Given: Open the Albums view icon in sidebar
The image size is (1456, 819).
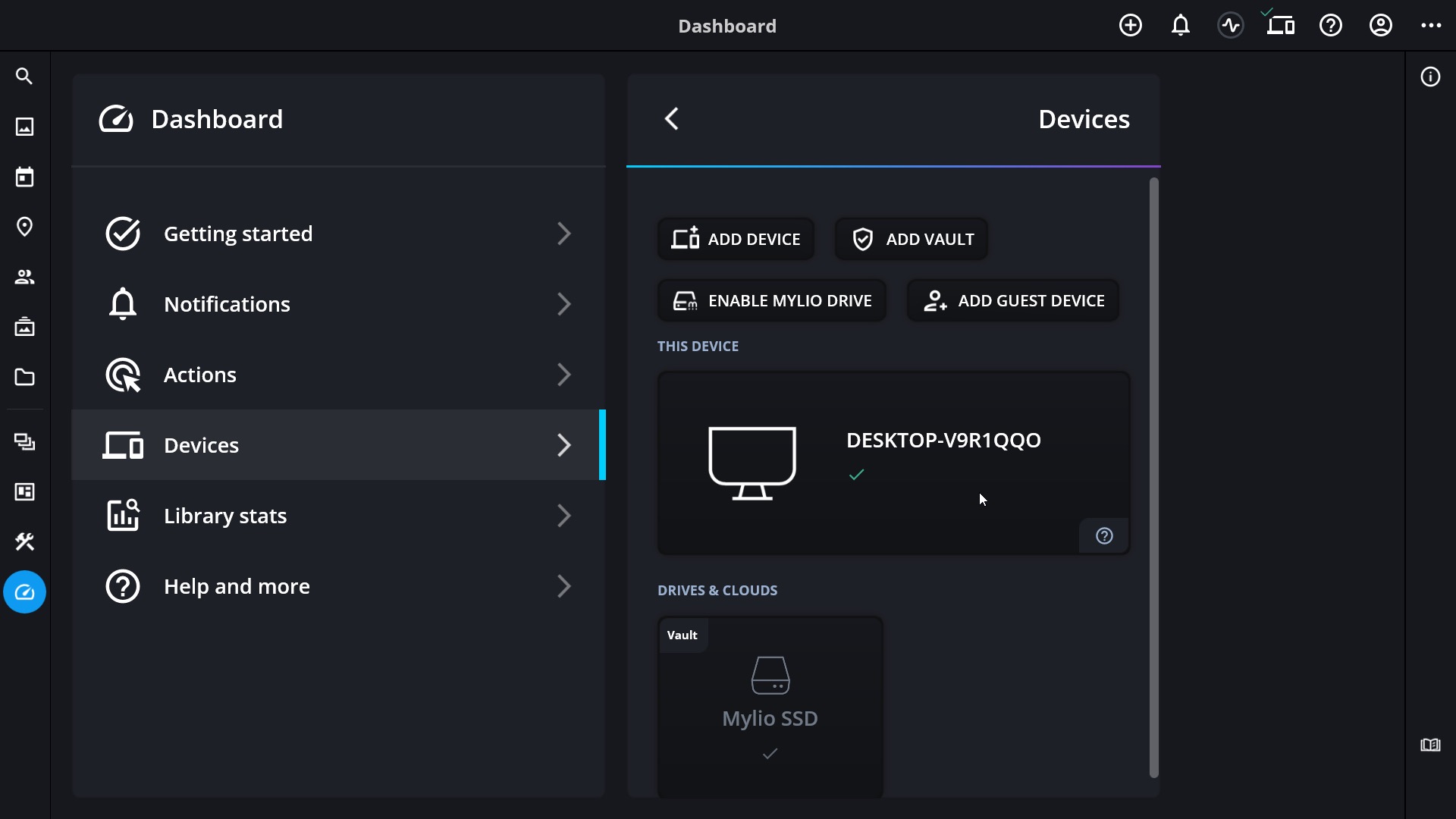Looking at the screenshot, I should pos(24,327).
